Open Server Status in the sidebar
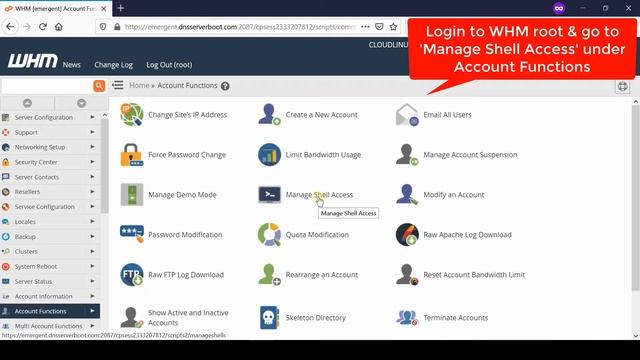Image resolution: width=640 pixels, height=360 pixels. coord(50,281)
